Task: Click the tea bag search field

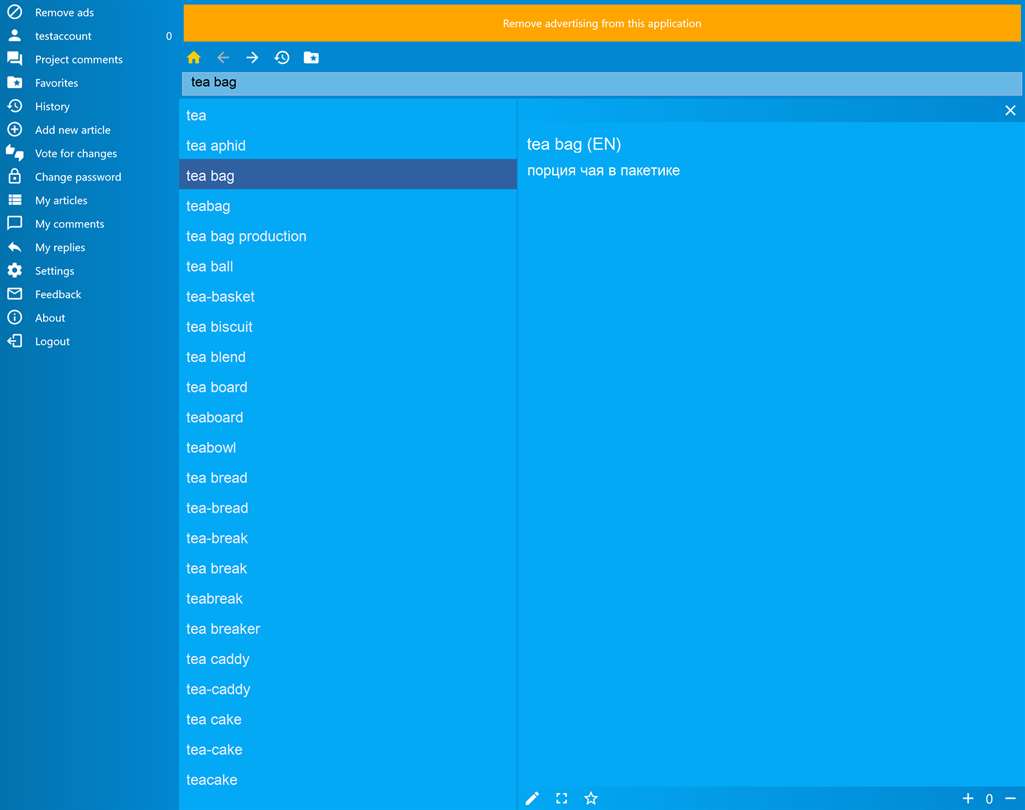Action: (x=602, y=83)
